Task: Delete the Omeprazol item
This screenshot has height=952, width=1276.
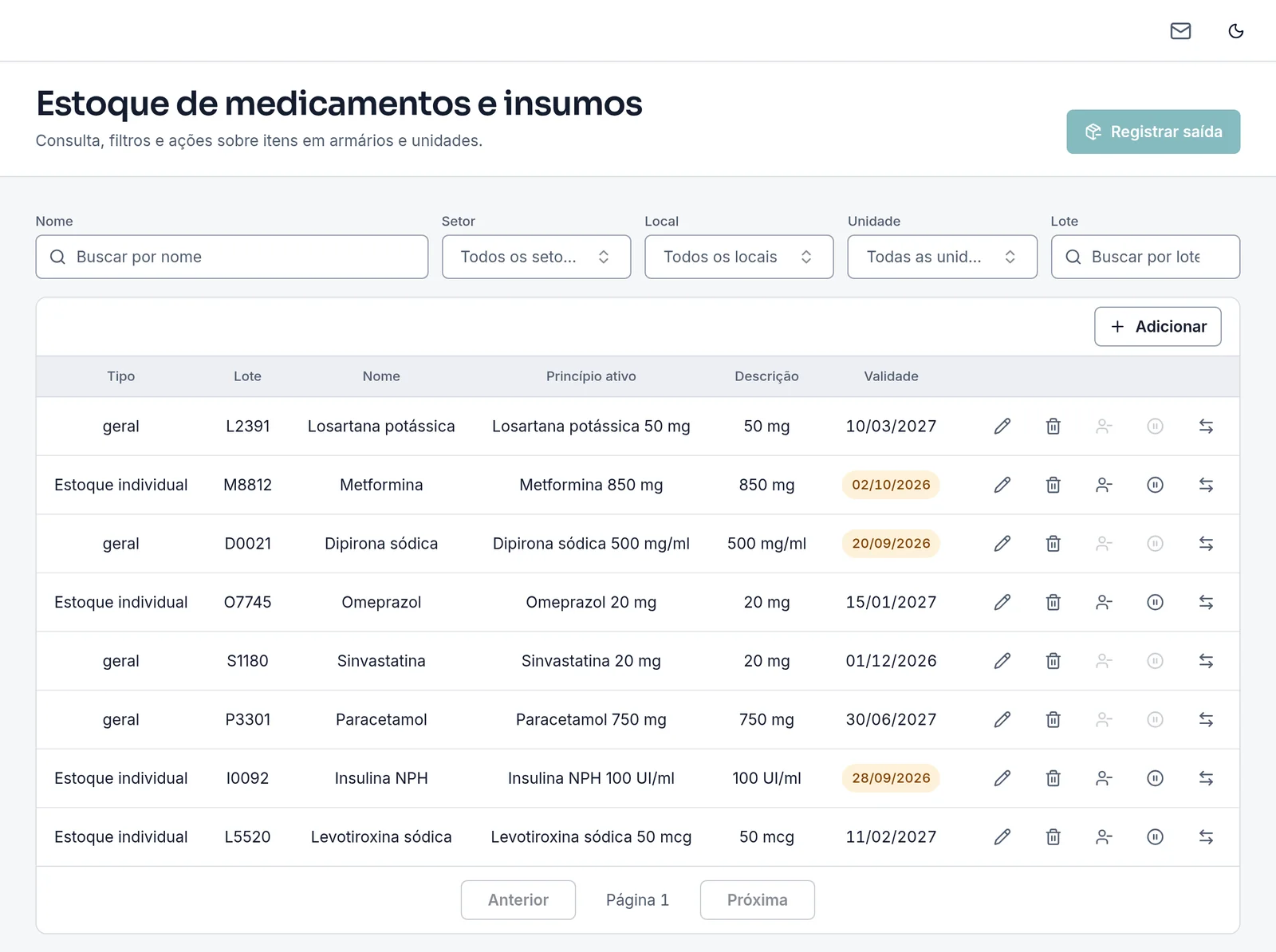Action: point(1053,602)
